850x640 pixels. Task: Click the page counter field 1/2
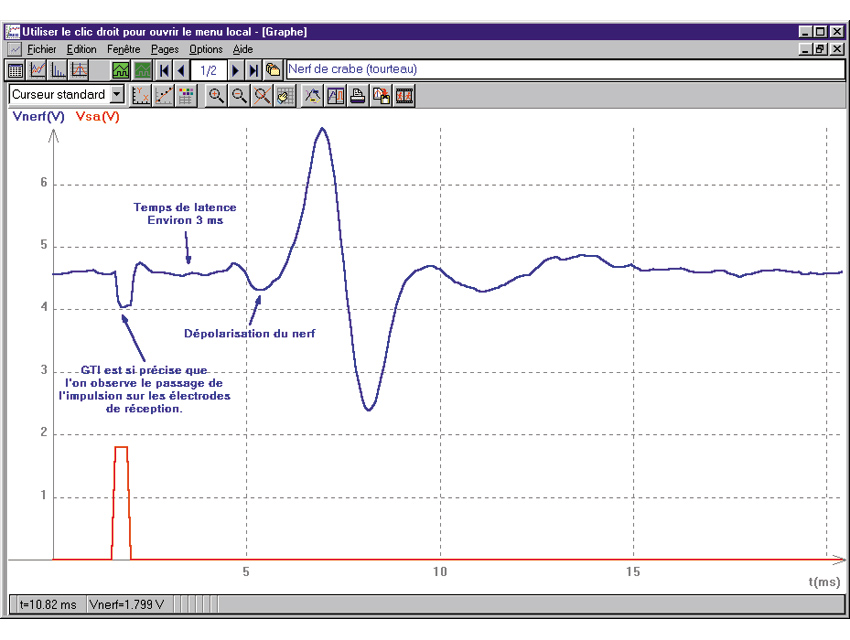pyautogui.click(x=209, y=70)
